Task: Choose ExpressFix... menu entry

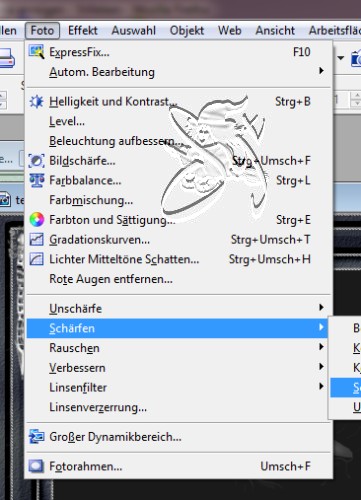Action: point(180,52)
